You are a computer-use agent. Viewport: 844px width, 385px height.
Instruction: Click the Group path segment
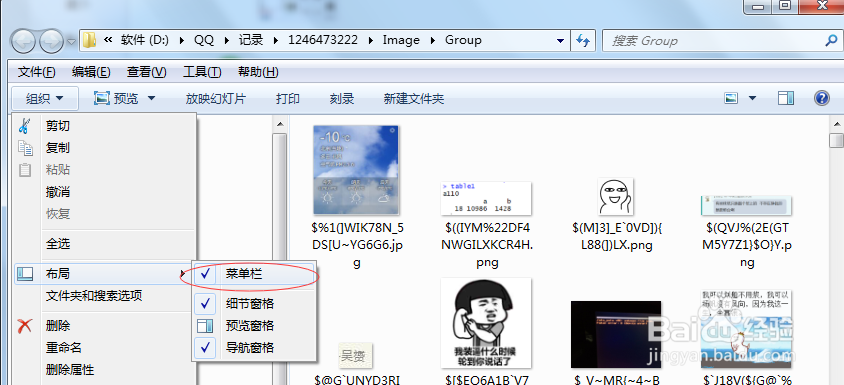(463, 40)
